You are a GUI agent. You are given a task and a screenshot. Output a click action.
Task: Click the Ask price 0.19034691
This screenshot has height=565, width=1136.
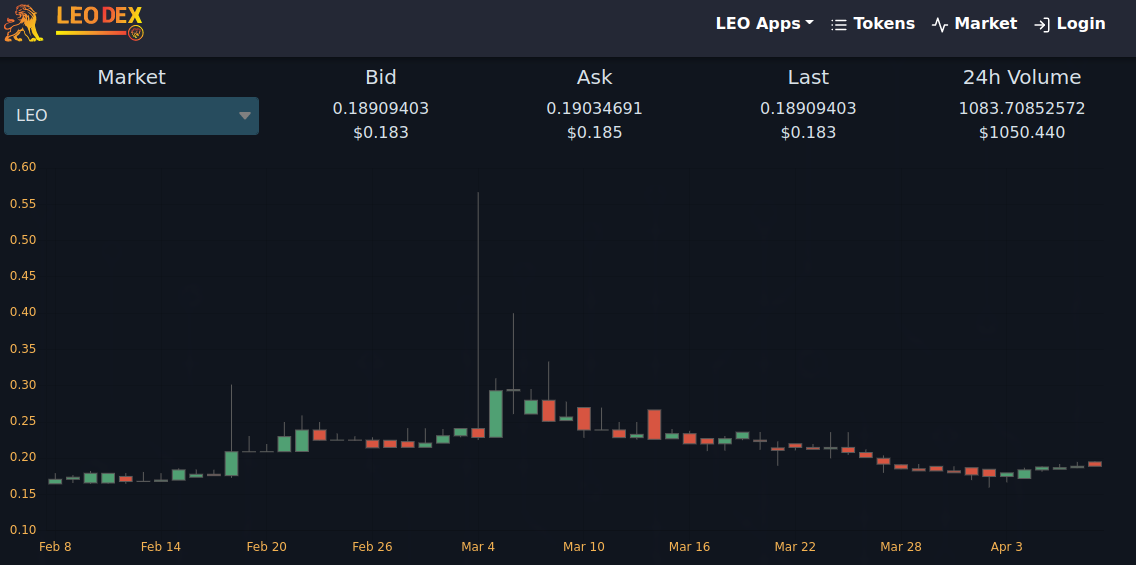coord(595,109)
